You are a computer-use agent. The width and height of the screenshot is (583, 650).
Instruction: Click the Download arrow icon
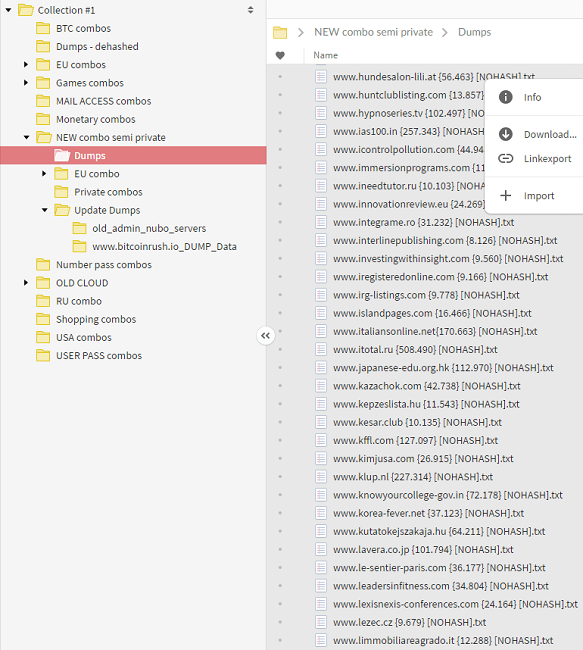[505, 134]
